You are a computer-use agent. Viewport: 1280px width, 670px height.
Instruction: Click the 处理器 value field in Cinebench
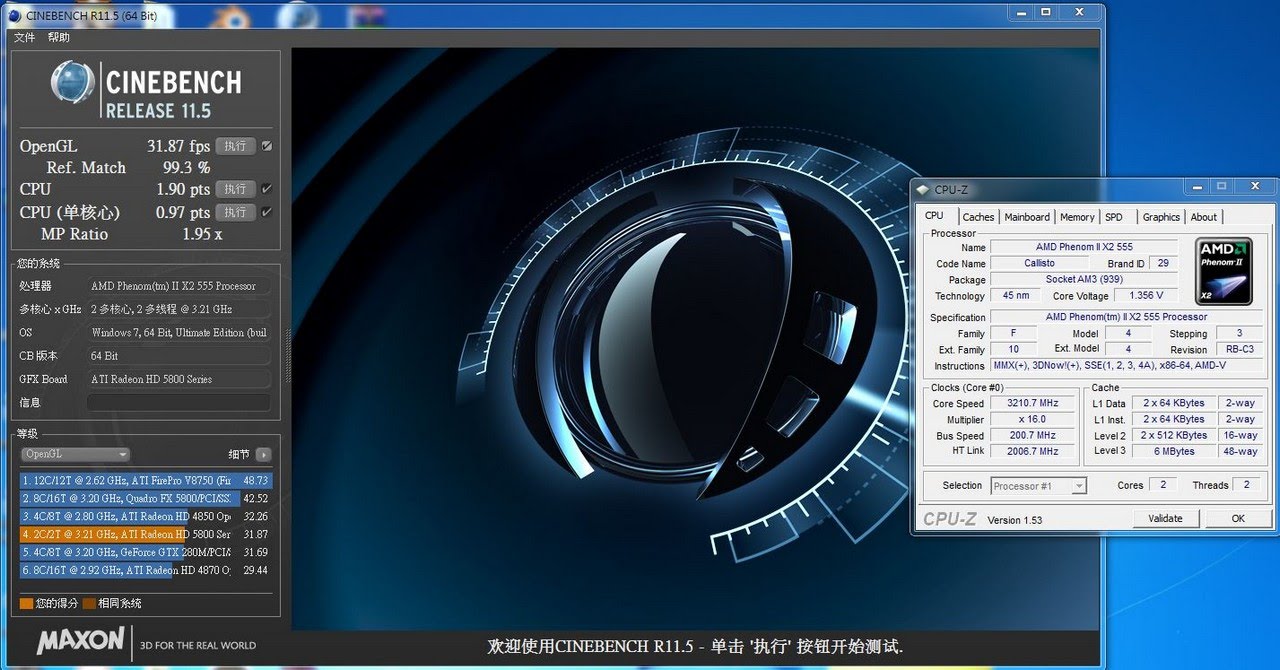(x=178, y=286)
